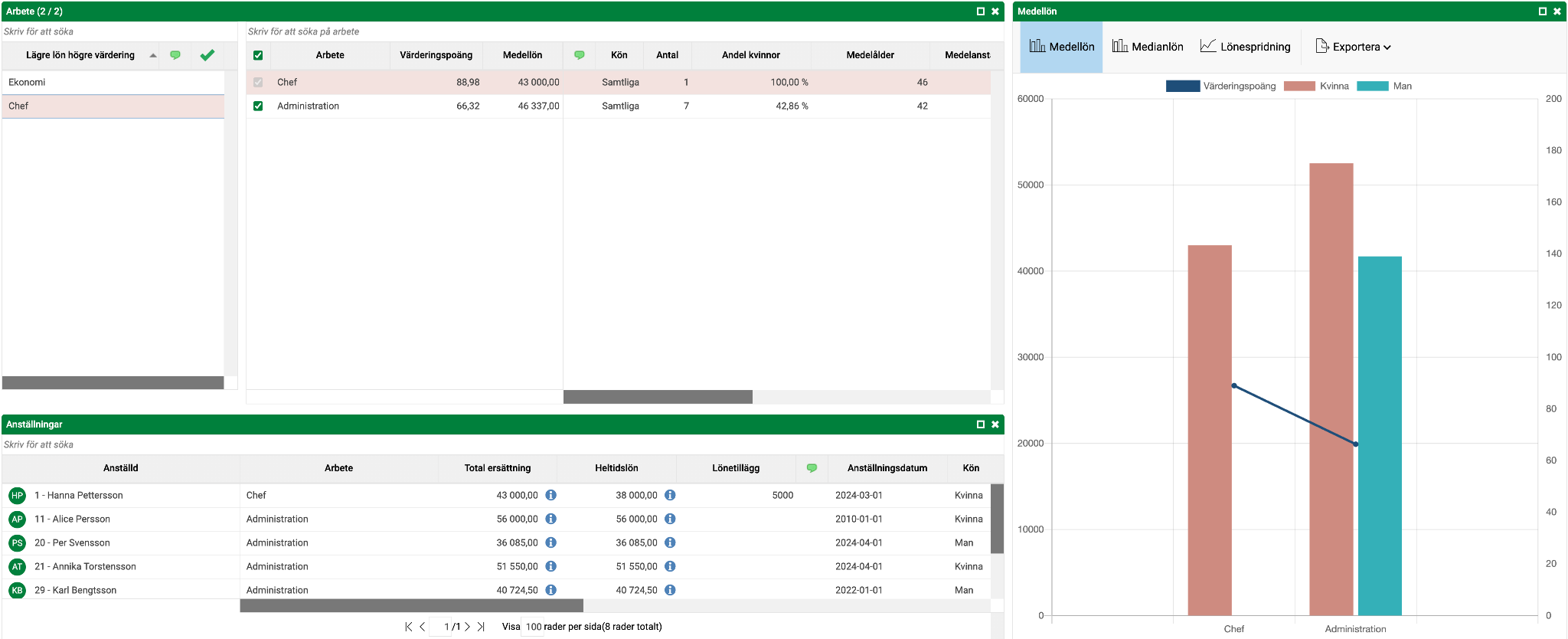The image size is (1568, 639).
Task: Sort by Total ersättning column header
Action: [498, 468]
